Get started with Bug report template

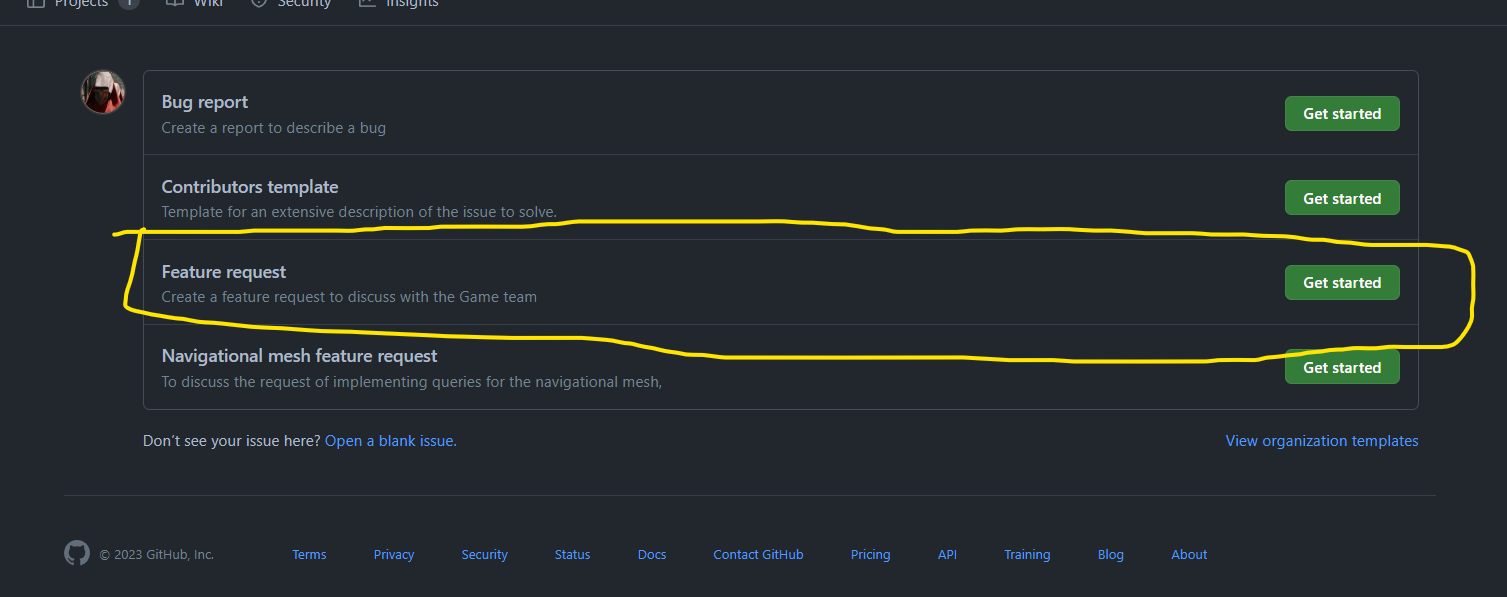click(x=1342, y=114)
